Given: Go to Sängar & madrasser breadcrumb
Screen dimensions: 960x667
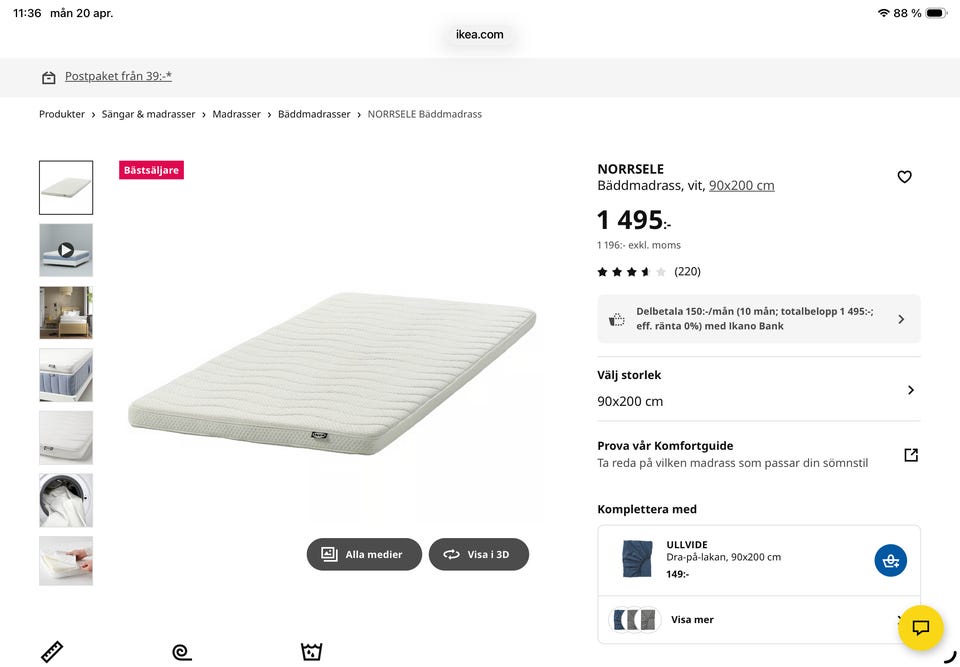Looking at the screenshot, I should (148, 114).
